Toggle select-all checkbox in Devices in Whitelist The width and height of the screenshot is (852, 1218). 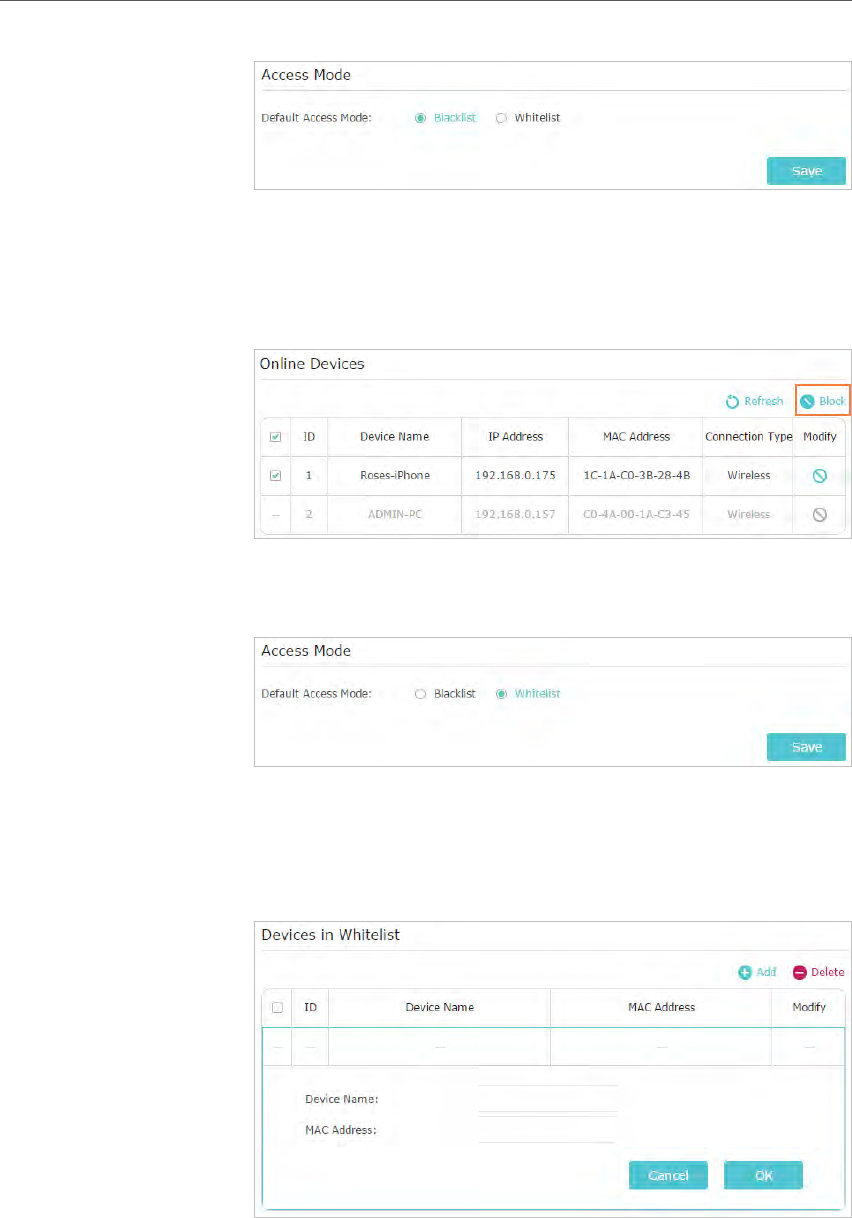[x=277, y=1007]
